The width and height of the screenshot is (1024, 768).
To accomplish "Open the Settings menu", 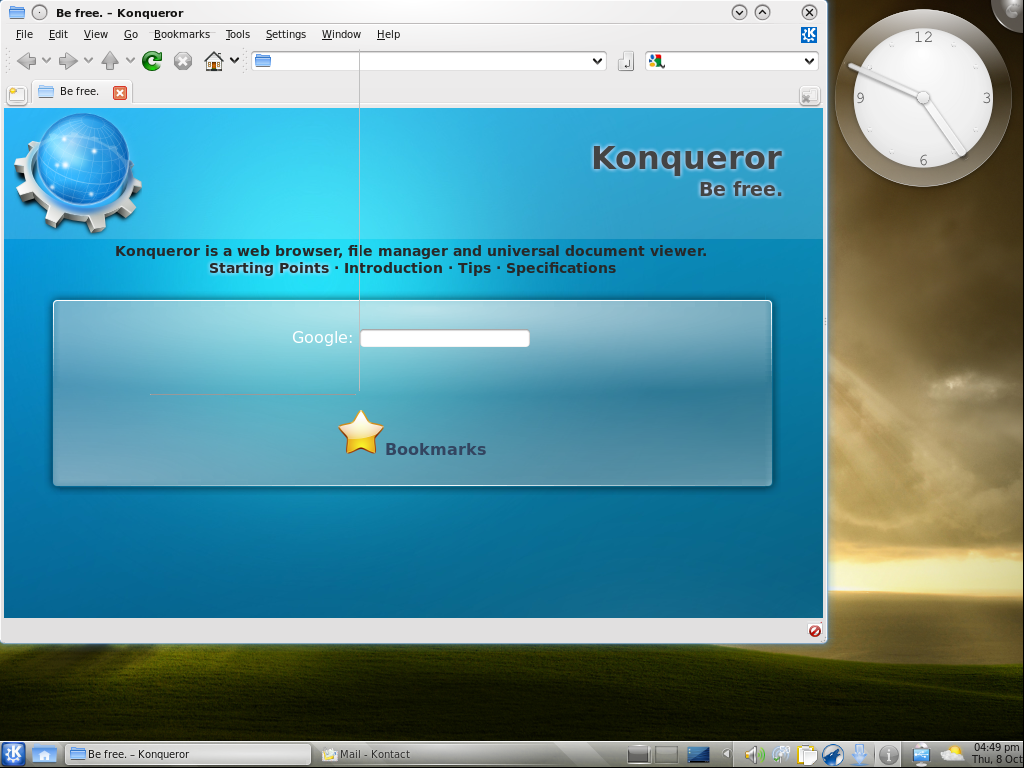I will [x=285, y=34].
